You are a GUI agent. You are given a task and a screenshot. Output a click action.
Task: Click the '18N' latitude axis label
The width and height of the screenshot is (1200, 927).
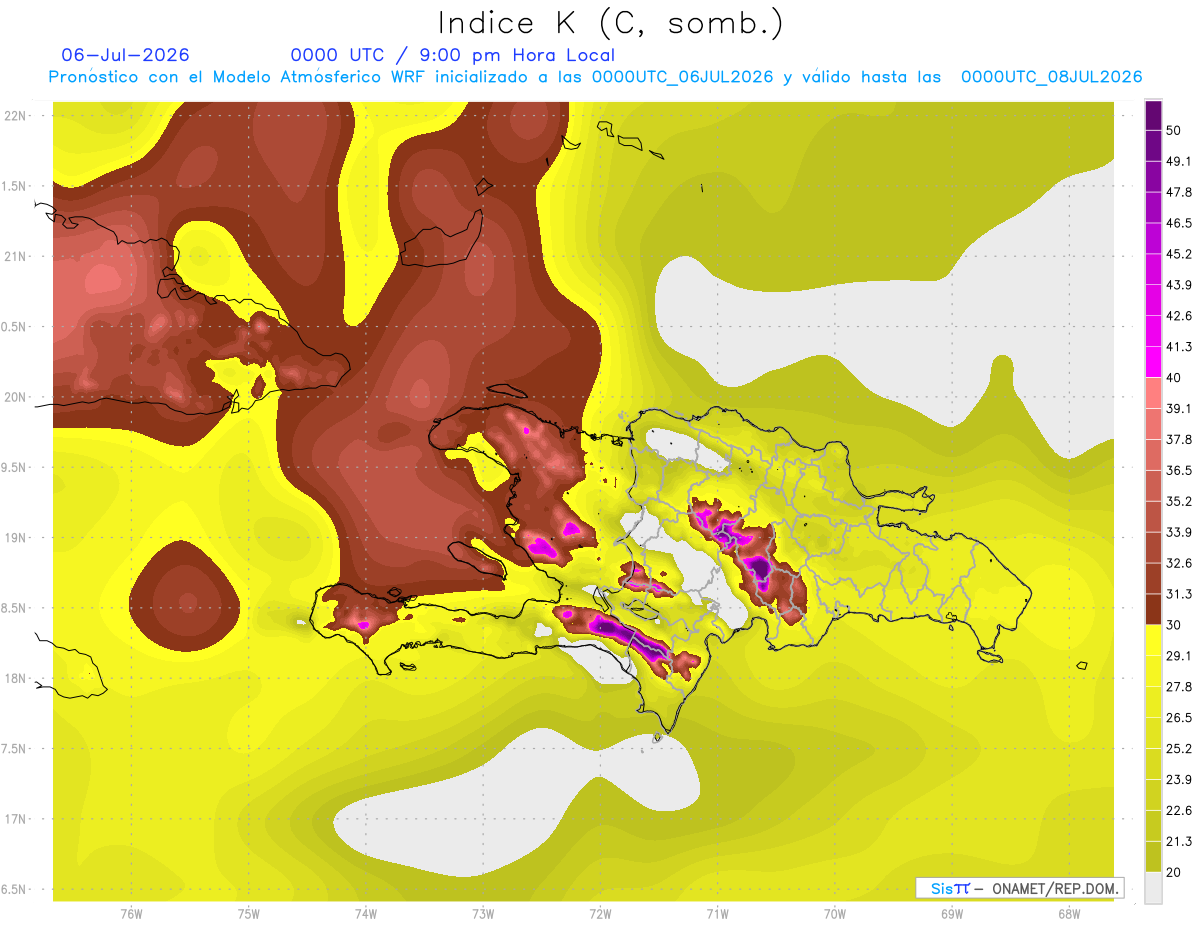[16, 678]
